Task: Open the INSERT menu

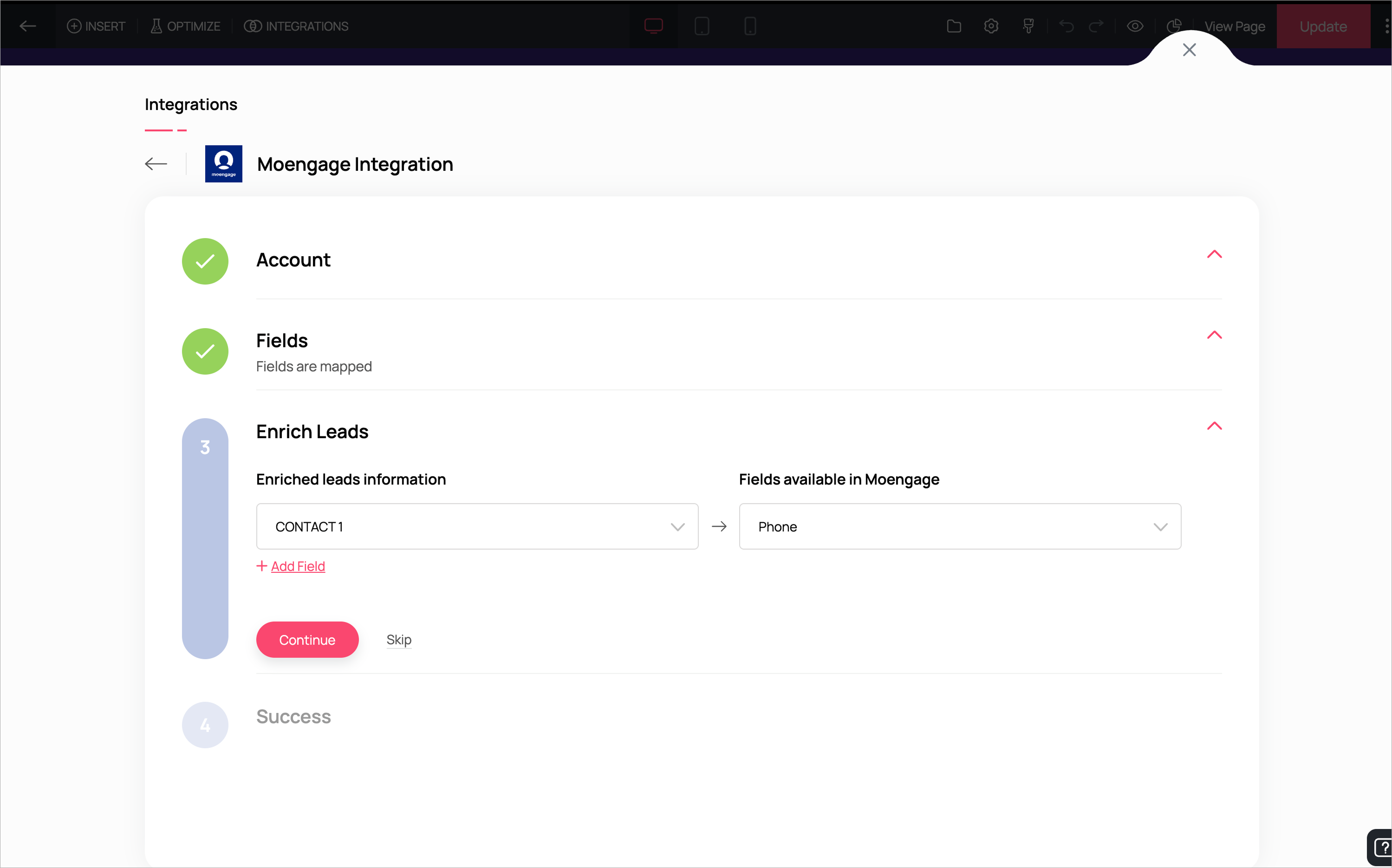Action: [x=96, y=26]
